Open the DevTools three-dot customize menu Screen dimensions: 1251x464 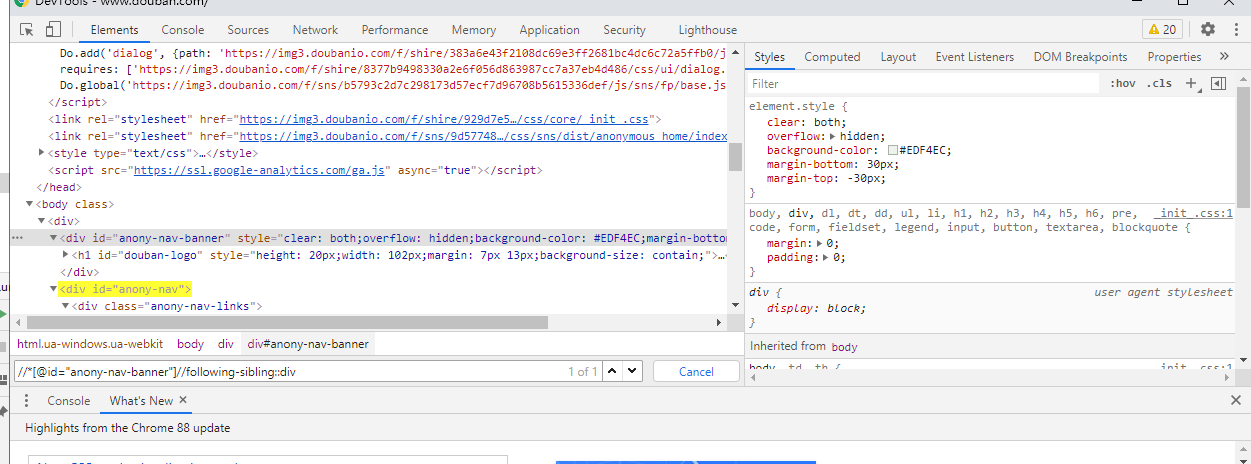point(1236,30)
